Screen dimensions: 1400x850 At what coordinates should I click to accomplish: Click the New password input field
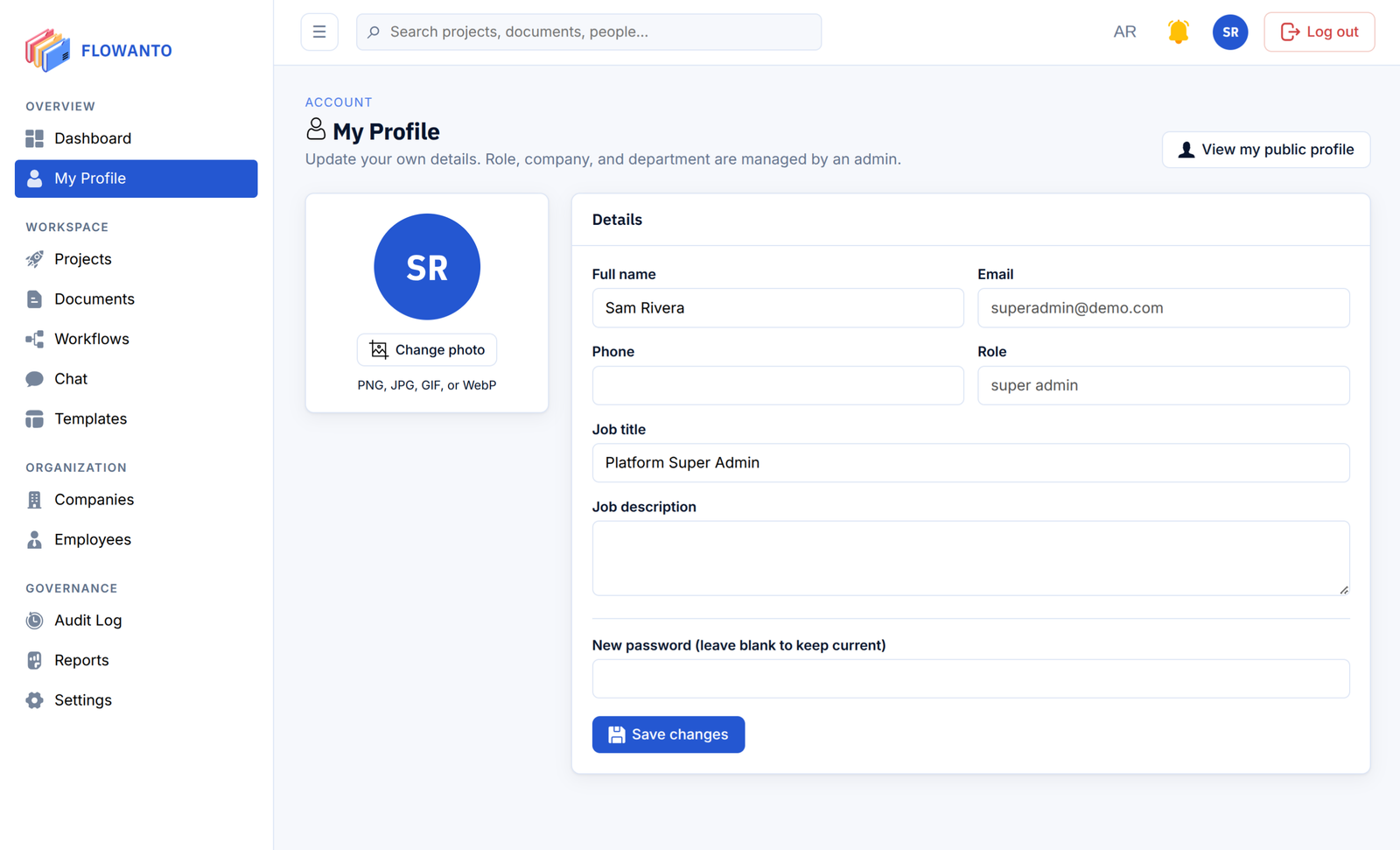(971, 679)
